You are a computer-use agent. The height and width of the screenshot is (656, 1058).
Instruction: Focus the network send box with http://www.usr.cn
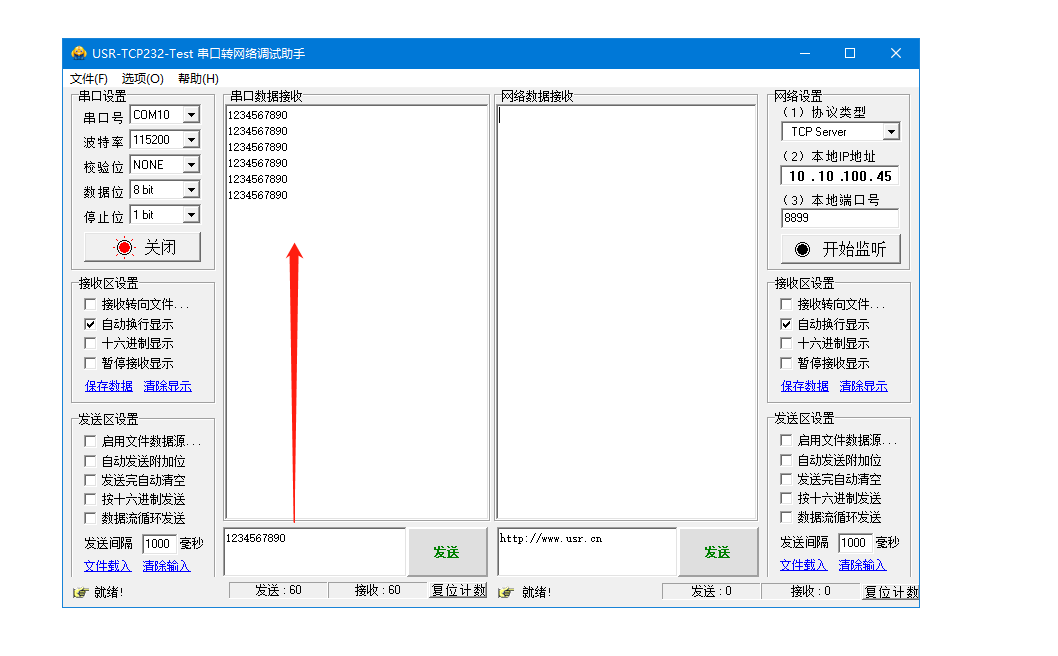pyautogui.click(x=586, y=552)
